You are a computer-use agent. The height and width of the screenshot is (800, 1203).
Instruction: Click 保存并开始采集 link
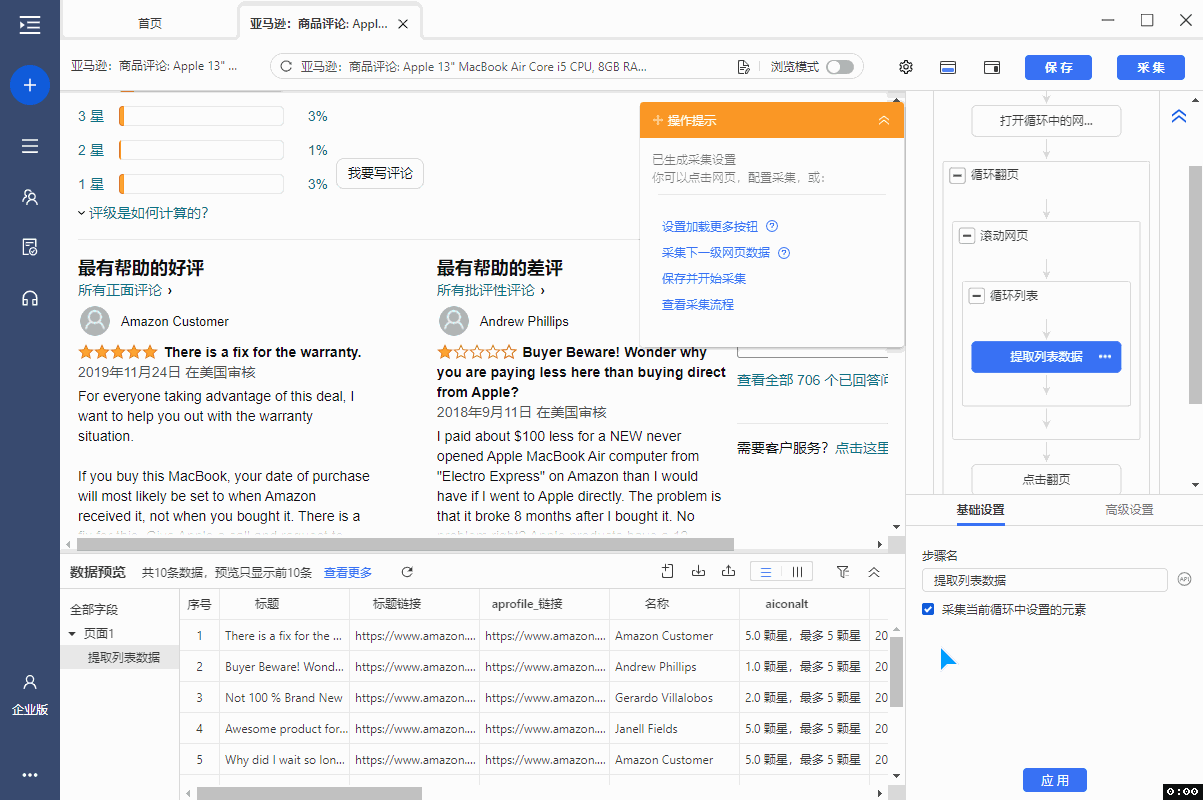[x=704, y=279]
